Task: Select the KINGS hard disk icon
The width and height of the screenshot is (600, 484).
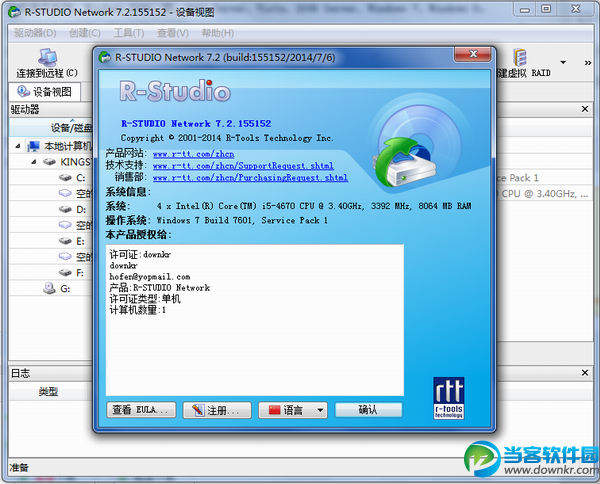Action: click(49, 162)
